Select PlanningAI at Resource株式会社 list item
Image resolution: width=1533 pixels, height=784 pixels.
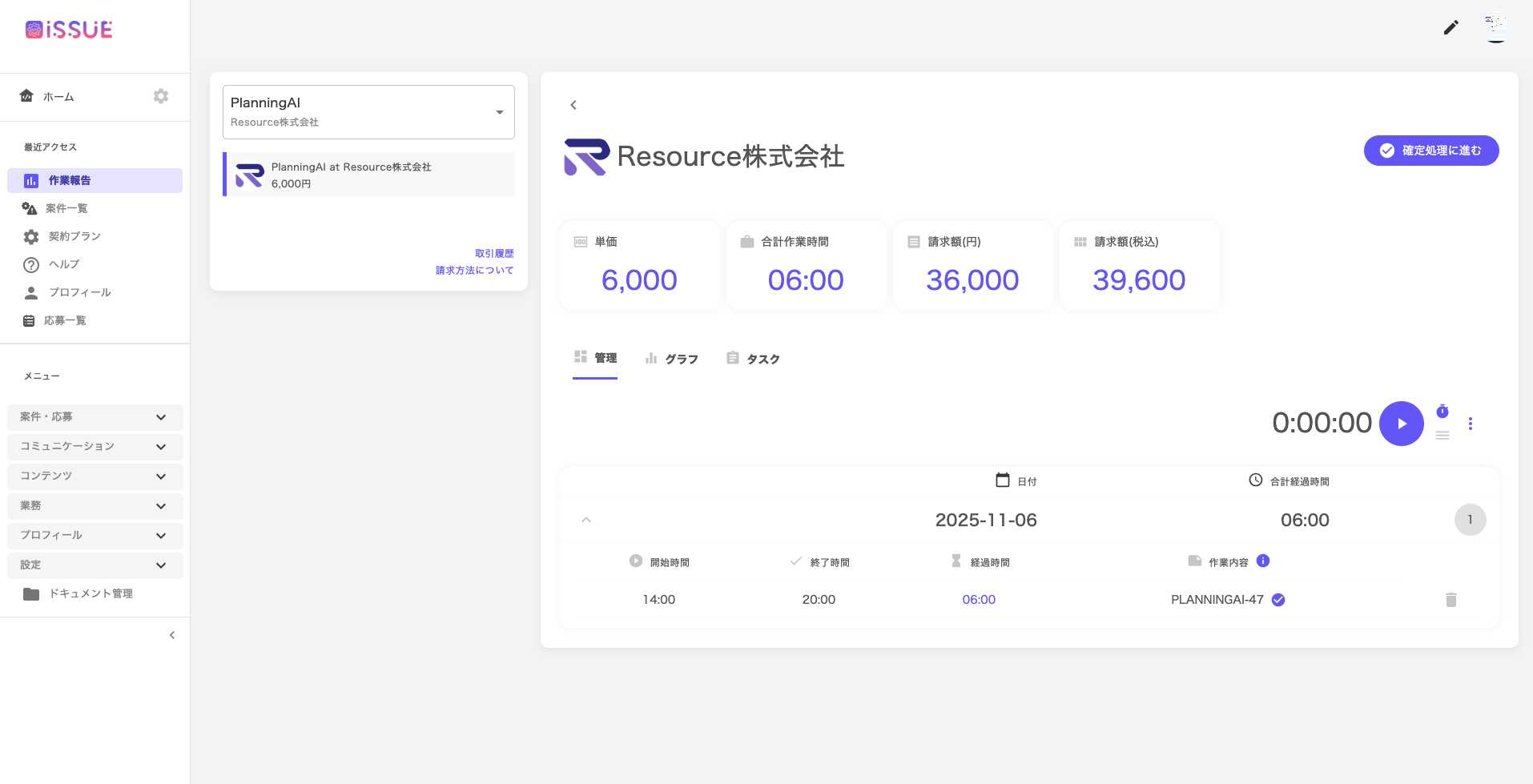coord(369,175)
